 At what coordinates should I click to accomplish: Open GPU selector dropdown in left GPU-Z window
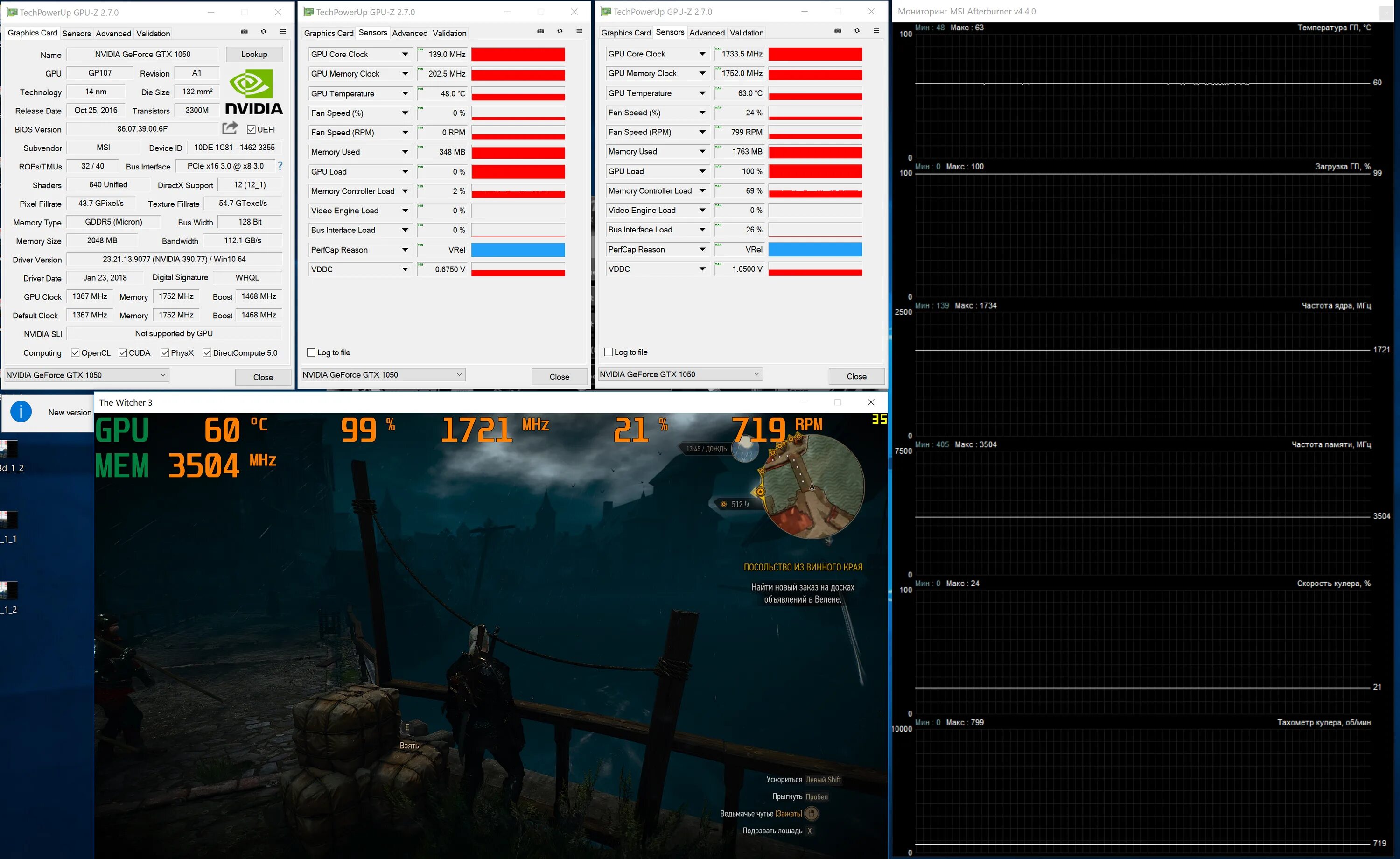(x=87, y=375)
